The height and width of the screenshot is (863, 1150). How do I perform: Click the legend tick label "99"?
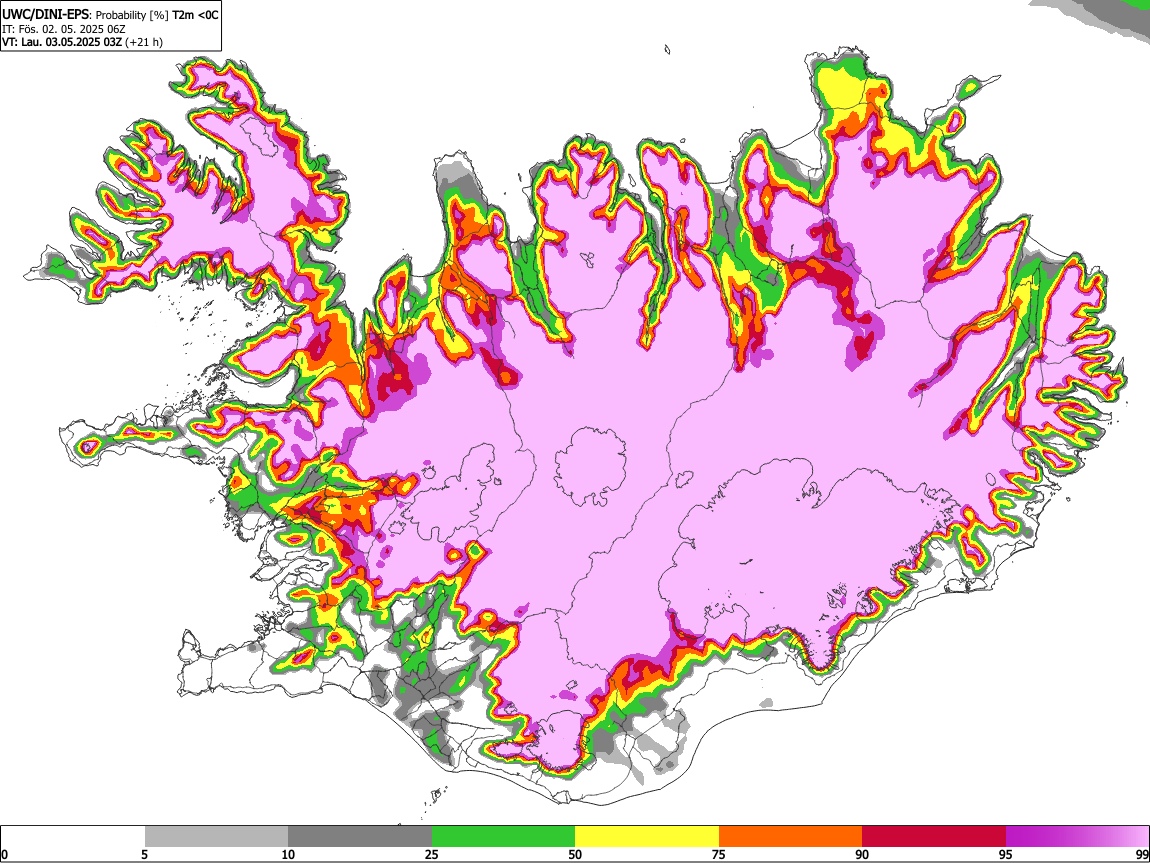pos(1142,855)
